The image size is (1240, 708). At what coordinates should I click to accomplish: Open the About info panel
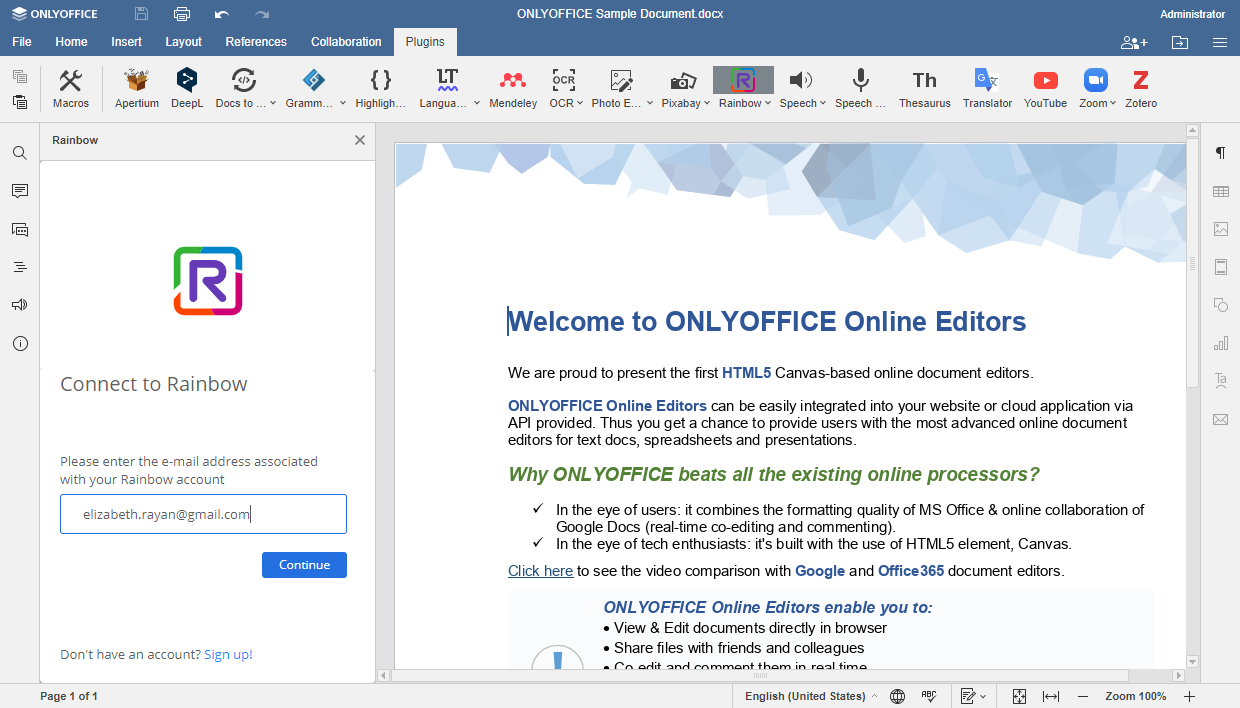[x=20, y=343]
